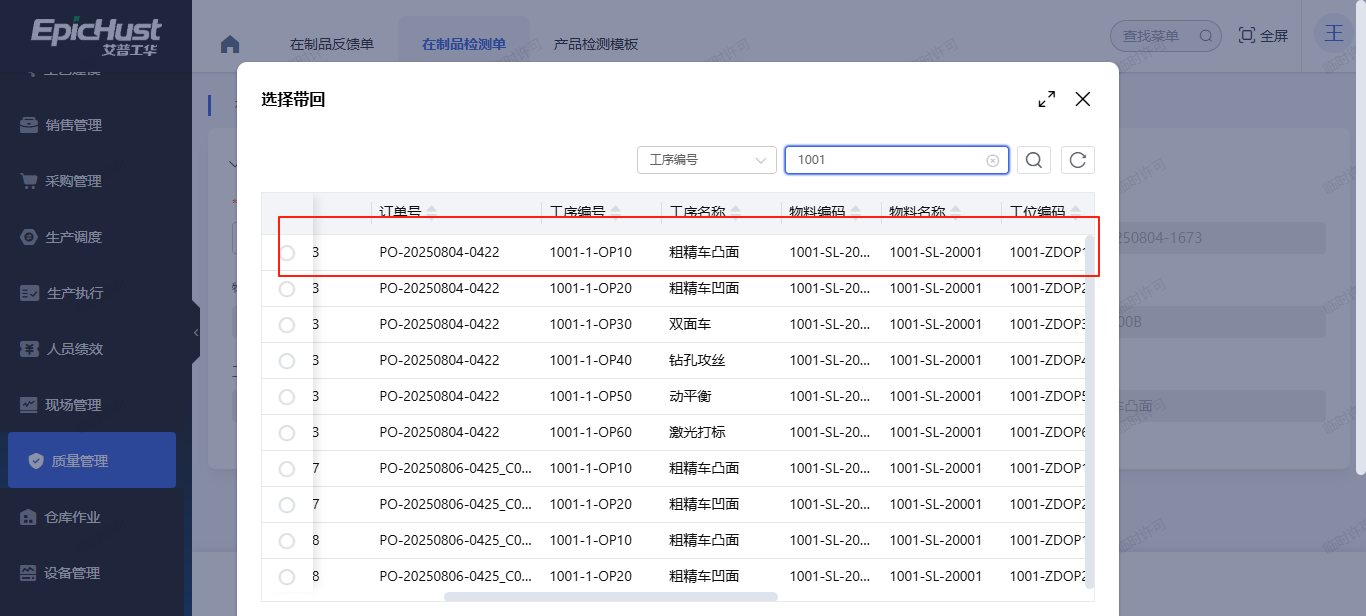Click the home icon in the top navigation
Image resolution: width=1366 pixels, height=616 pixels.
pyautogui.click(x=229, y=43)
